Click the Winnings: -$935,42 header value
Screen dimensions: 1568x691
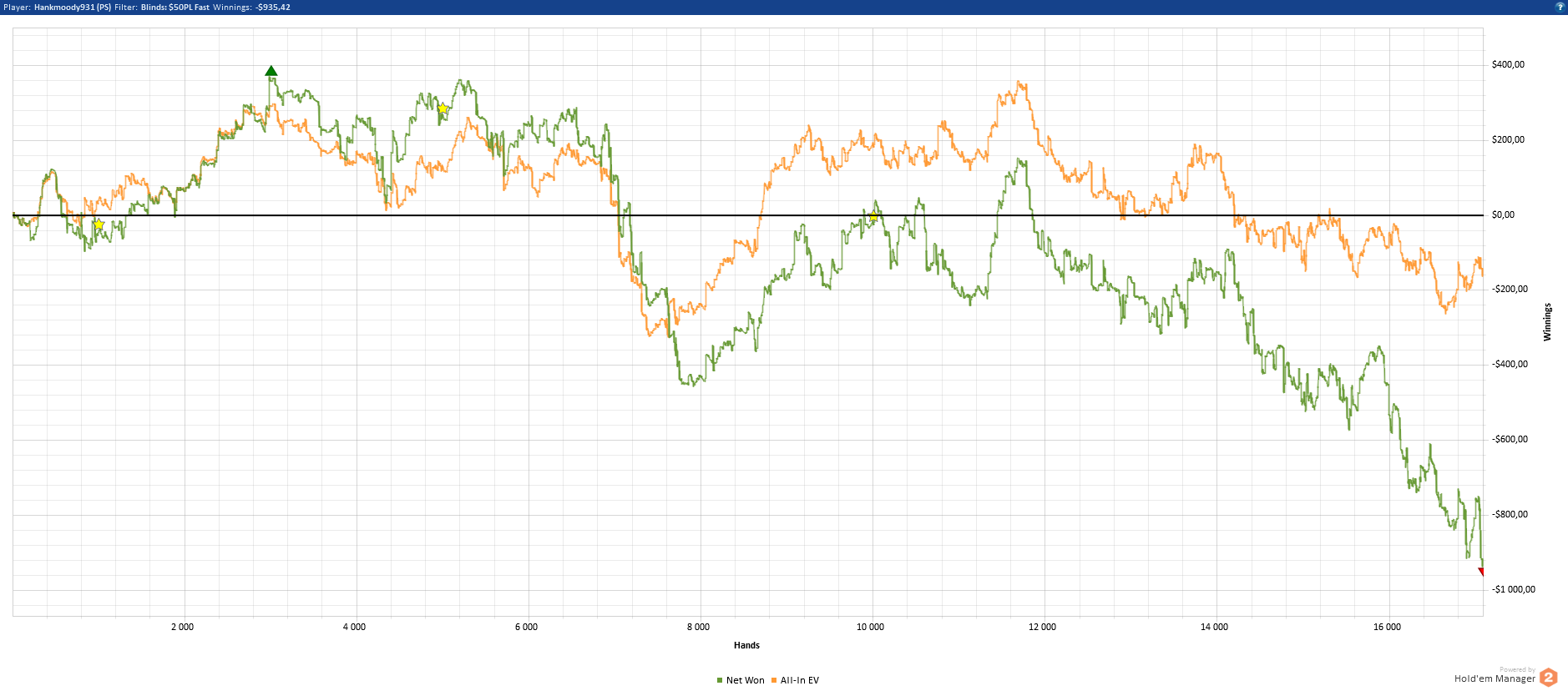(x=252, y=7)
